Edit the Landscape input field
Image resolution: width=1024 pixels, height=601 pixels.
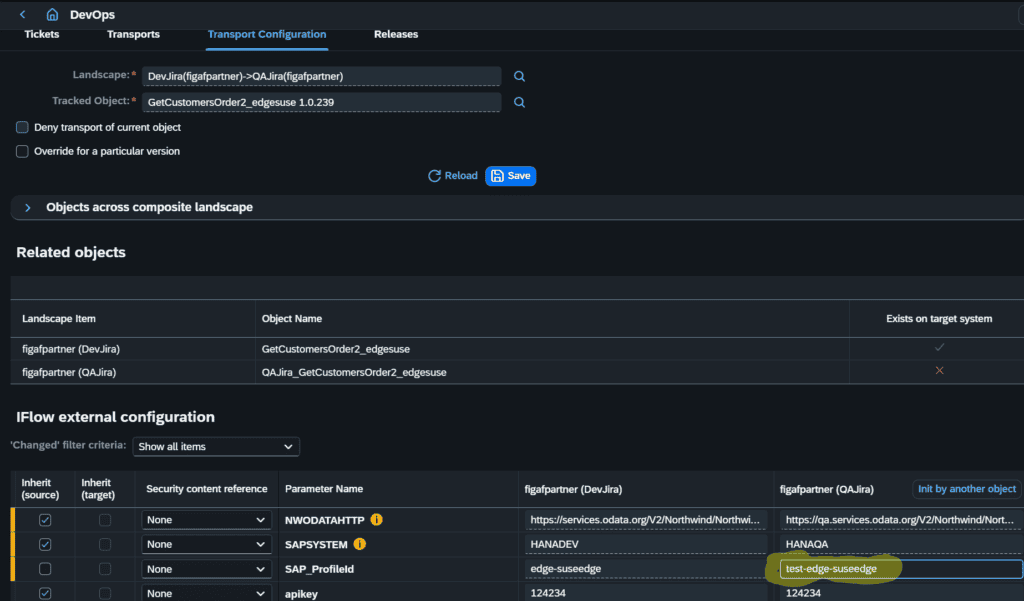point(321,76)
